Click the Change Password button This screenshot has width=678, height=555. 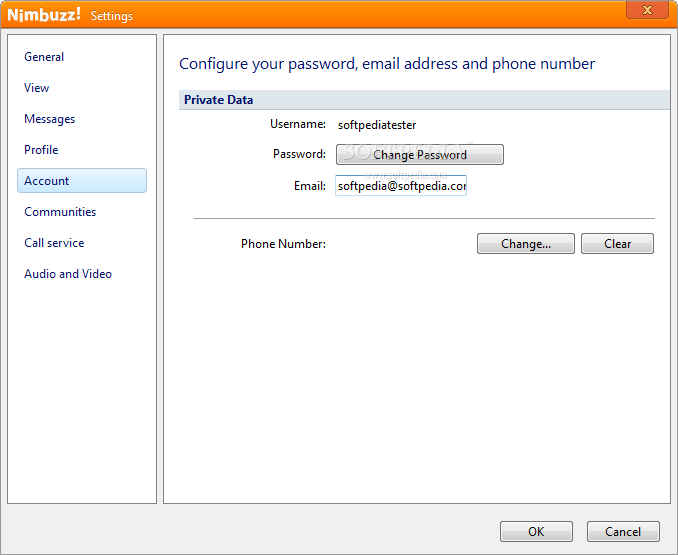(419, 155)
